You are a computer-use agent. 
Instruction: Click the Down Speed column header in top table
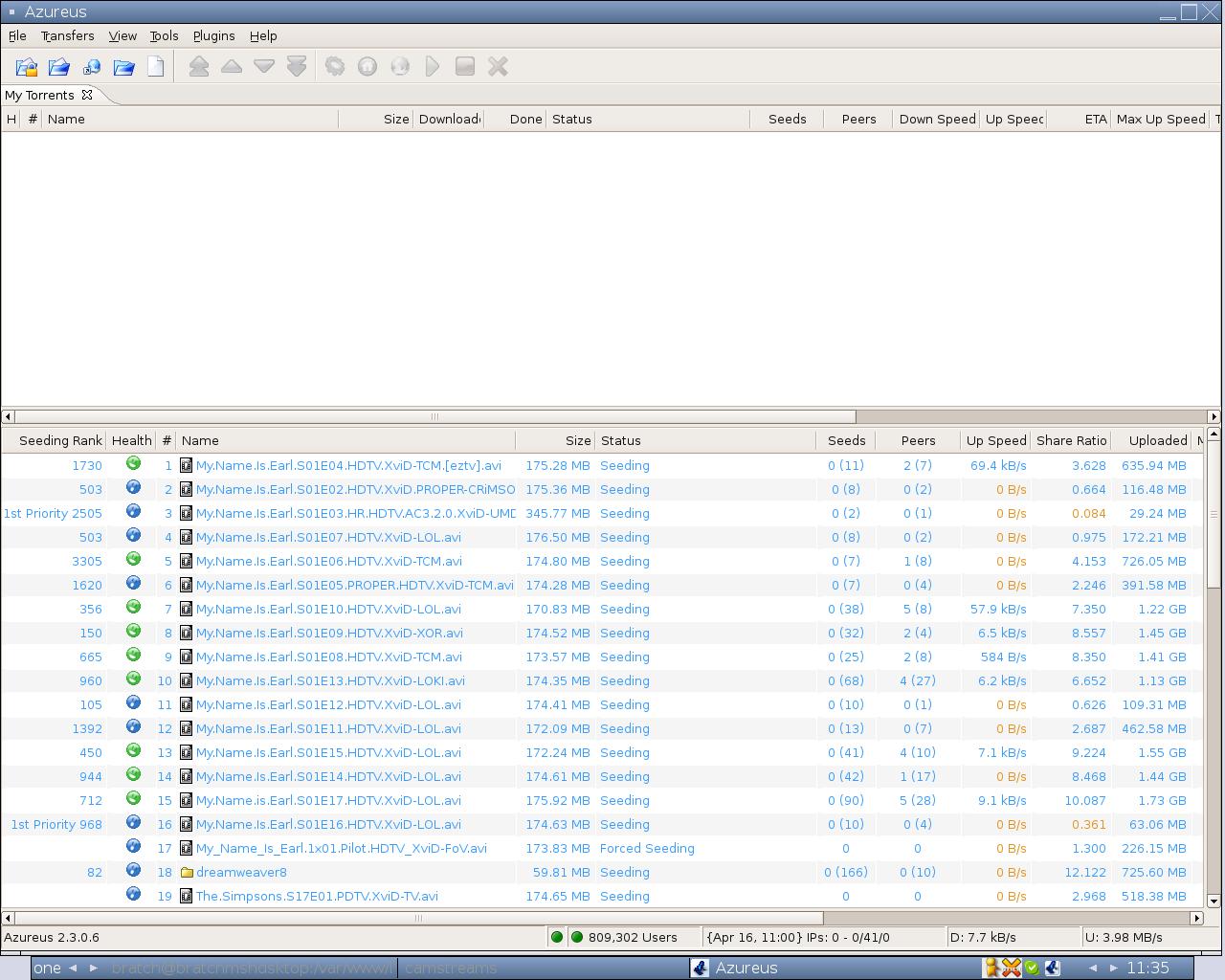pos(937,119)
